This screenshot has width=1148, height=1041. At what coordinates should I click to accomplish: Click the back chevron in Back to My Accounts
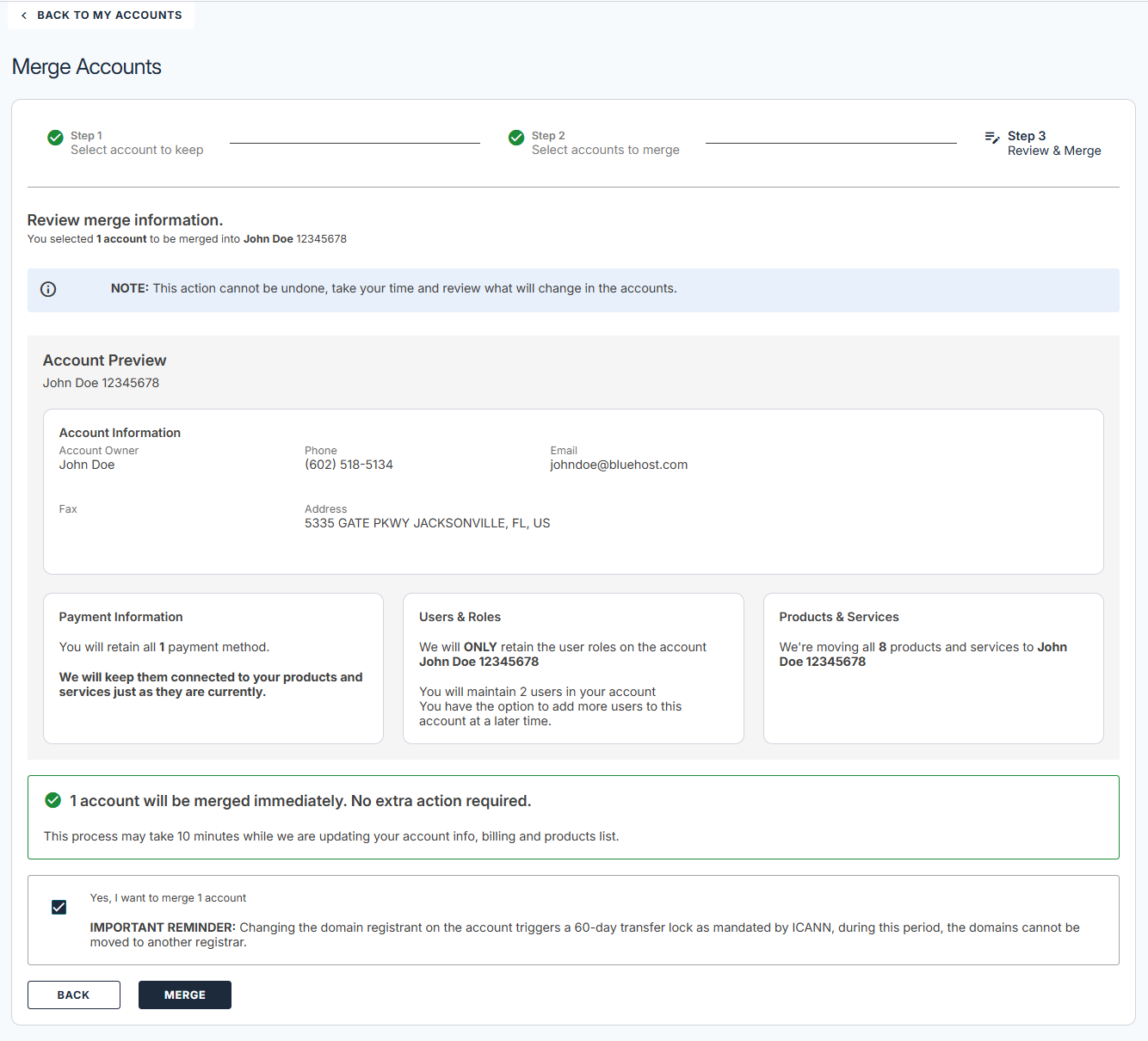tap(23, 15)
